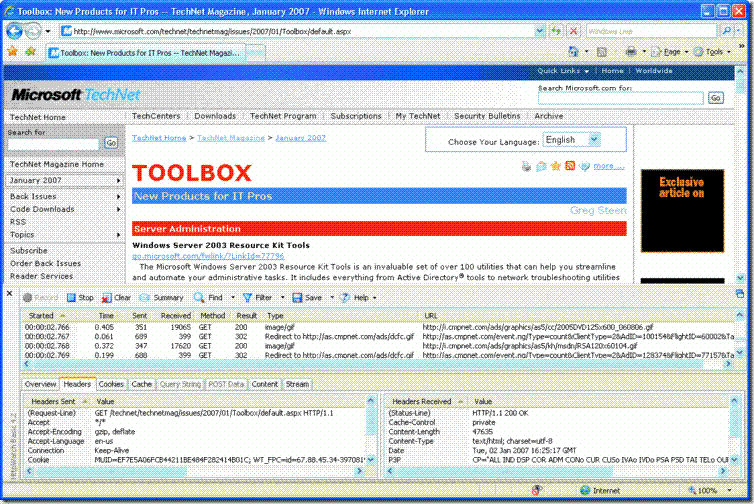Click the HttpWatch Stop button
Image resolution: width=754 pixels, height=504 pixels.
(80, 298)
